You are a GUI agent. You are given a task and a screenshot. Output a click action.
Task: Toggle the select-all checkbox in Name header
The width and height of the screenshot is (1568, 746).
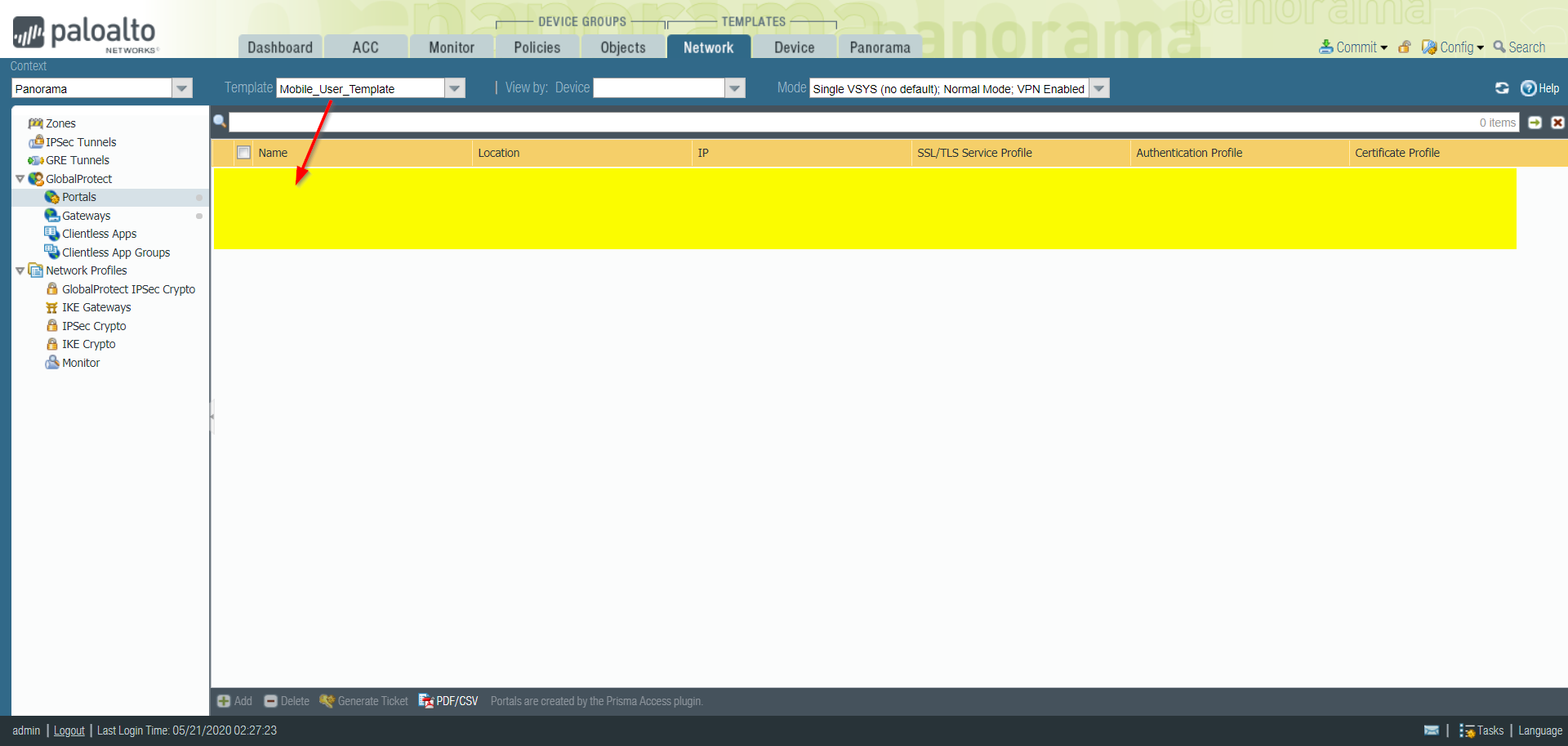pyautogui.click(x=243, y=153)
